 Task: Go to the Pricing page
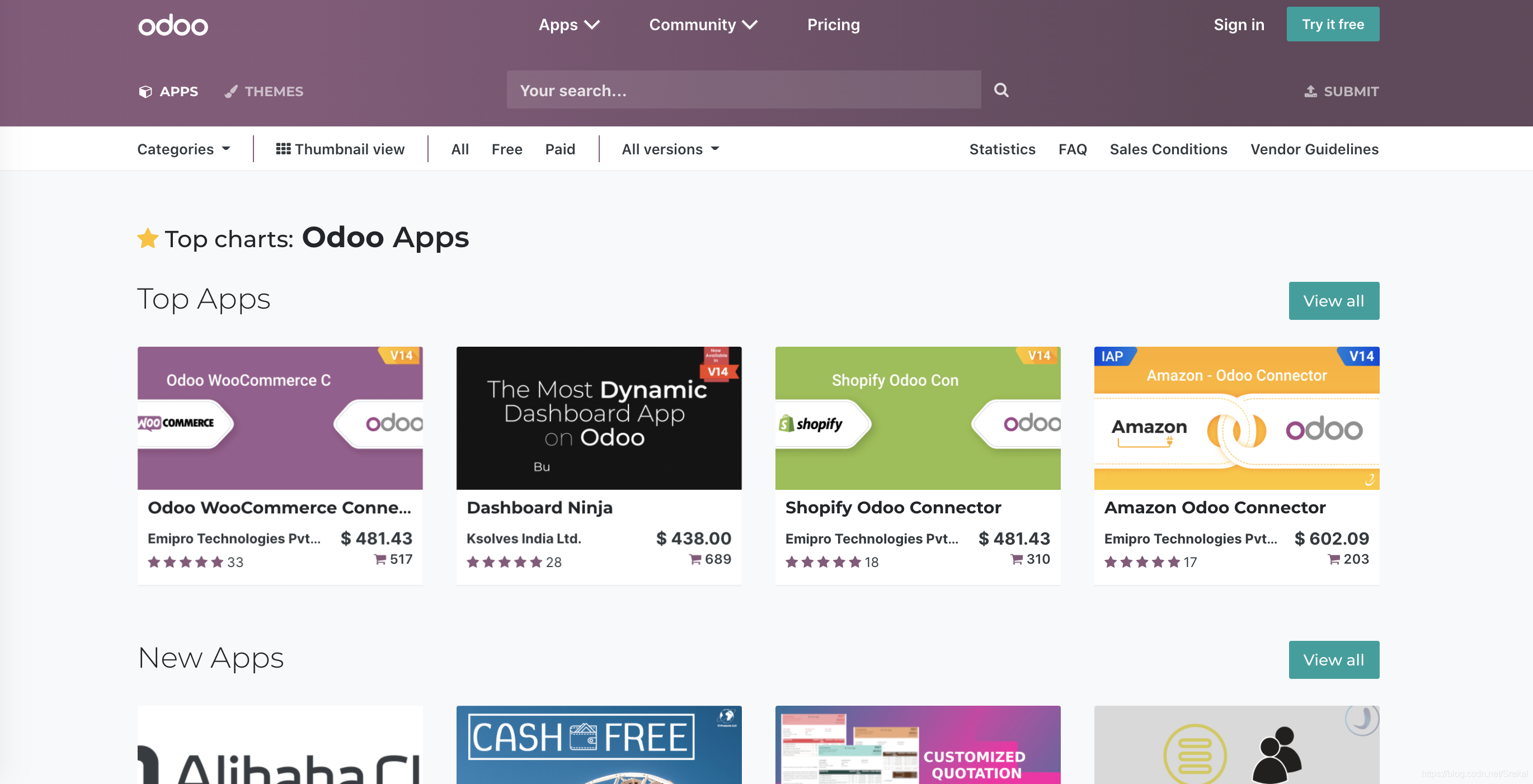[833, 25]
